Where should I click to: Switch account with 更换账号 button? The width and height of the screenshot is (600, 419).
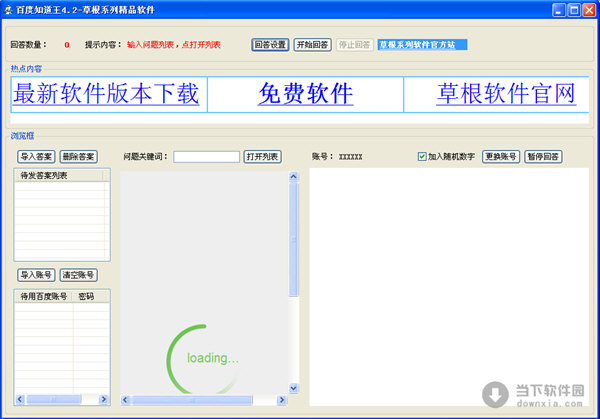pyautogui.click(x=501, y=157)
